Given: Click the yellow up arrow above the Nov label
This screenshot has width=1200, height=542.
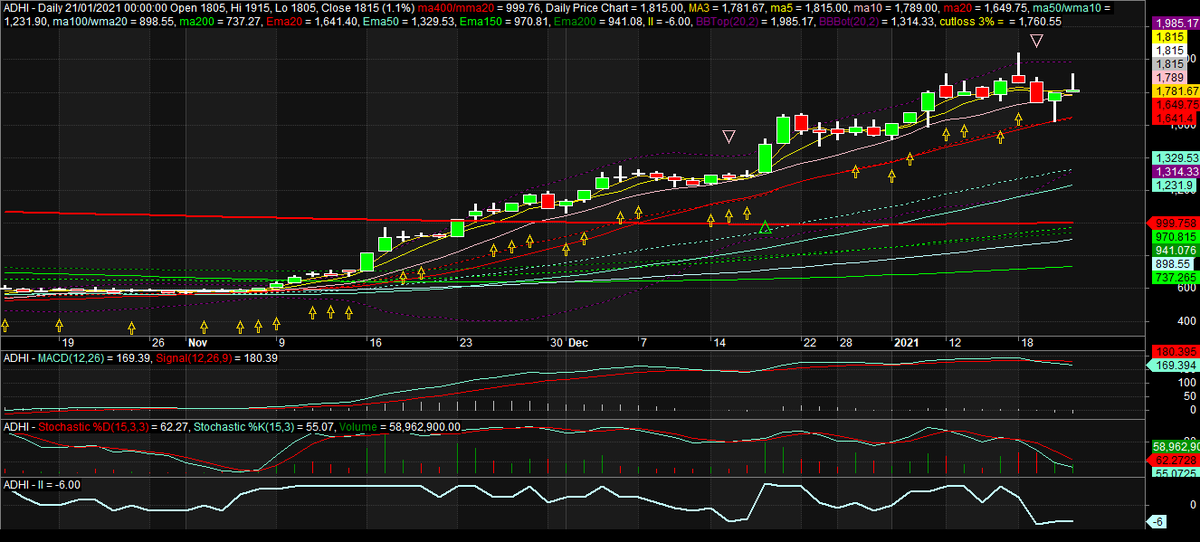Looking at the screenshot, I should coord(204,327).
